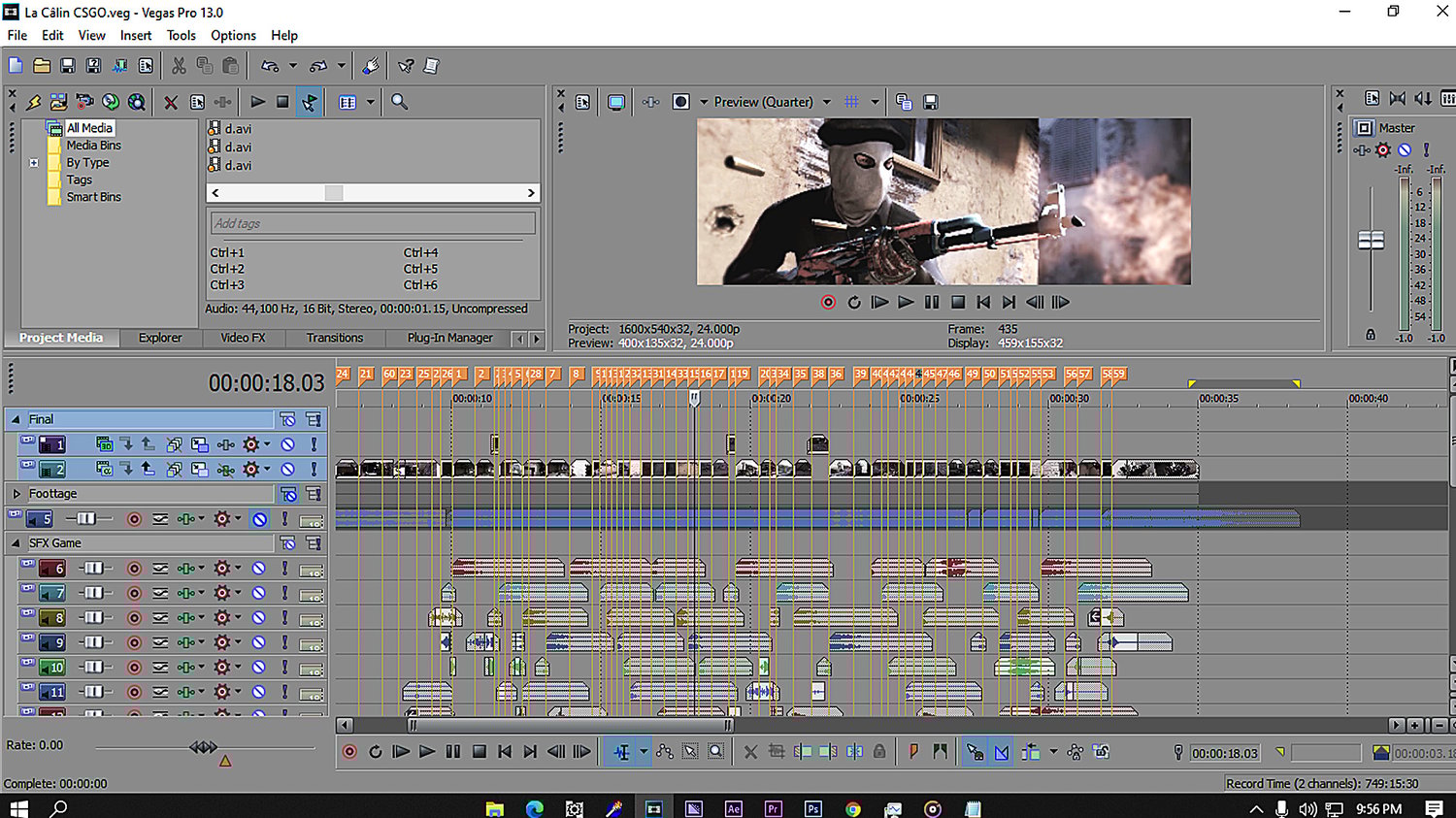Collapse the Final track group
The image size is (1456, 818).
16,419
